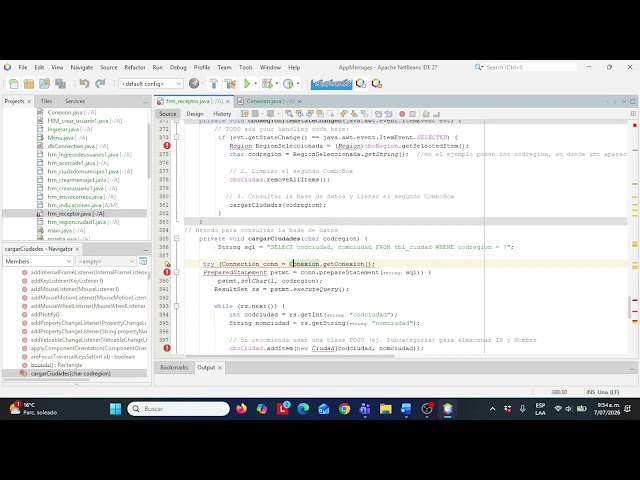640x480 pixels.
Task: Open the empty filter dropdown in the Navigator
Action: 106,261
